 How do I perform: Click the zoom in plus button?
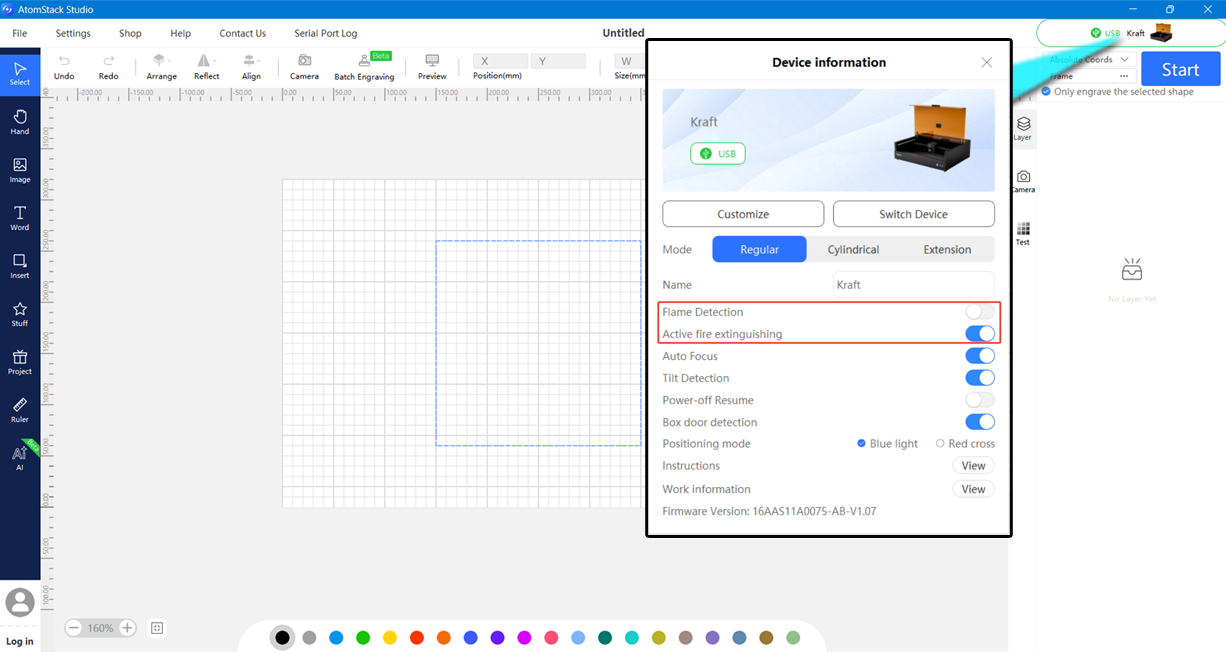[x=127, y=628]
